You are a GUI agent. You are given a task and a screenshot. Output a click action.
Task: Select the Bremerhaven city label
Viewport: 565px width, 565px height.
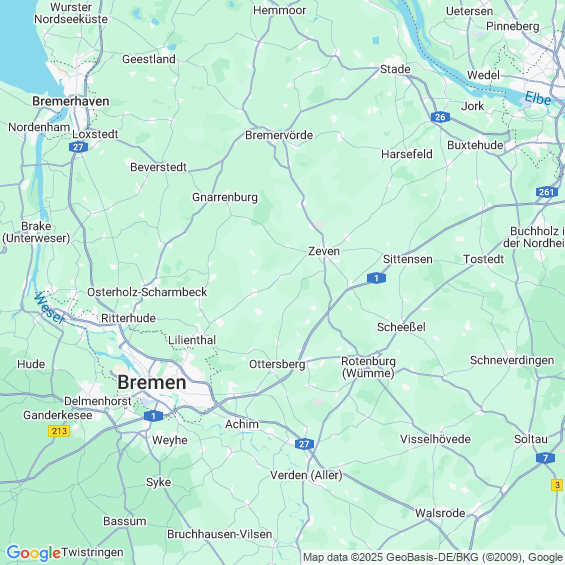[71, 101]
